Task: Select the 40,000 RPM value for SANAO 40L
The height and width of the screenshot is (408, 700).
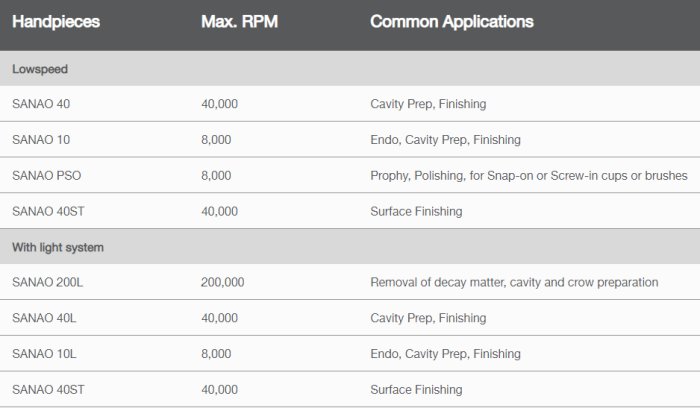Action: tap(219, 318)
